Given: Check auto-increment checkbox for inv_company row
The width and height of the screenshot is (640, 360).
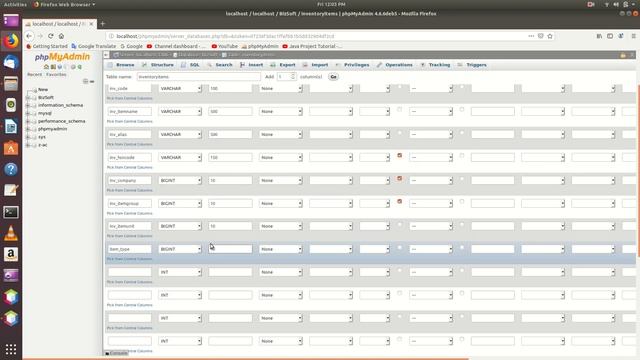Looking at the screenshot, I should tap(462, 178).
